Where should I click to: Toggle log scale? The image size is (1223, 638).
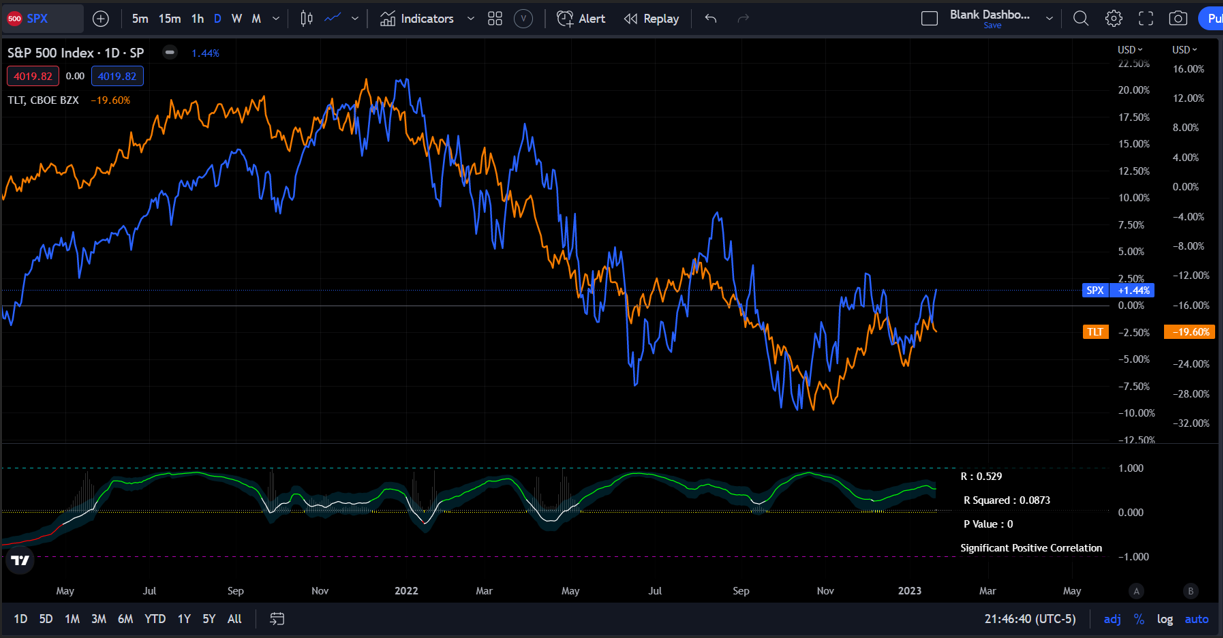pyautogui.click(x=1165, y=619)
